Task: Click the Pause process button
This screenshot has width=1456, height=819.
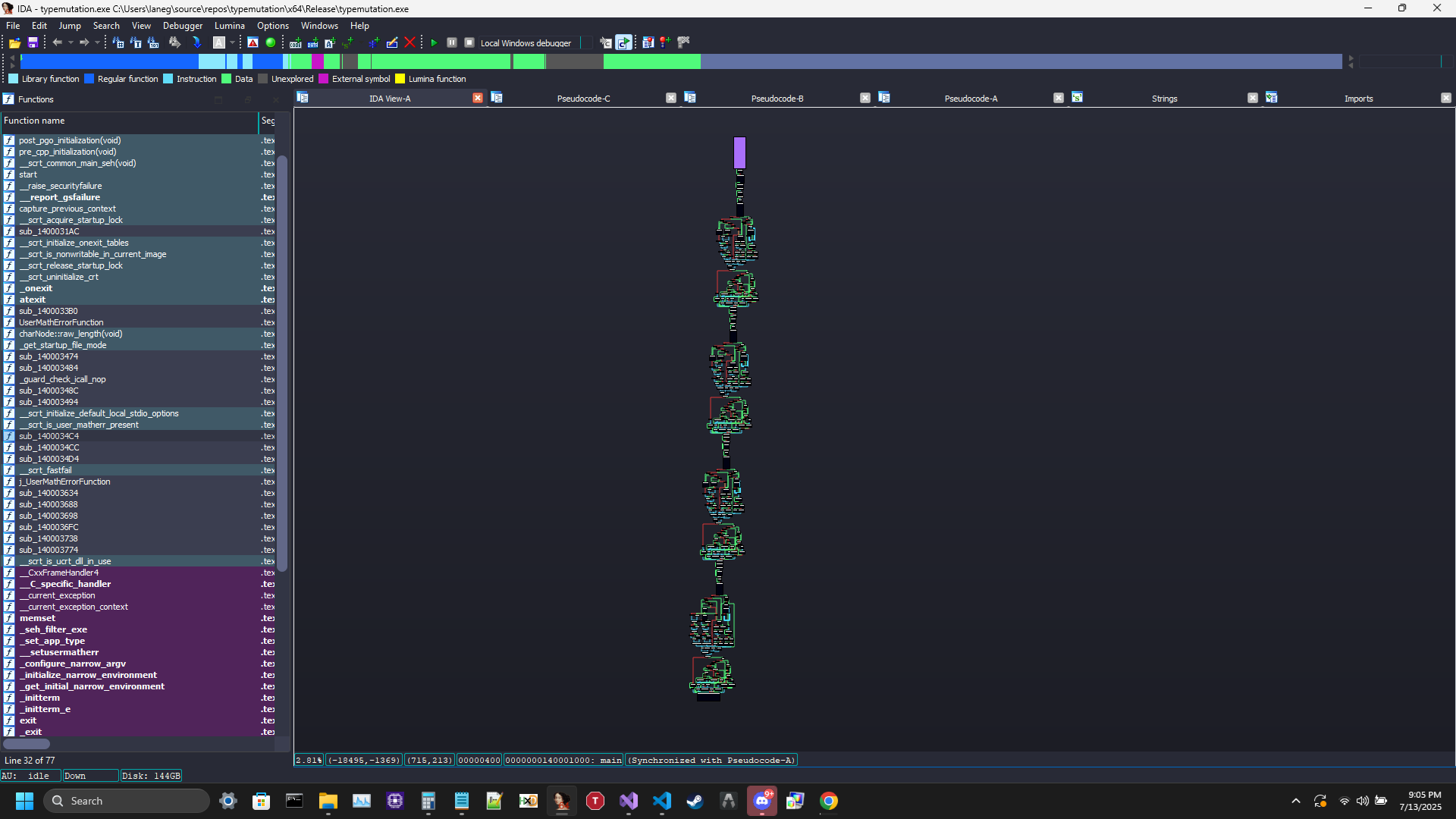Action: [452, 43]
